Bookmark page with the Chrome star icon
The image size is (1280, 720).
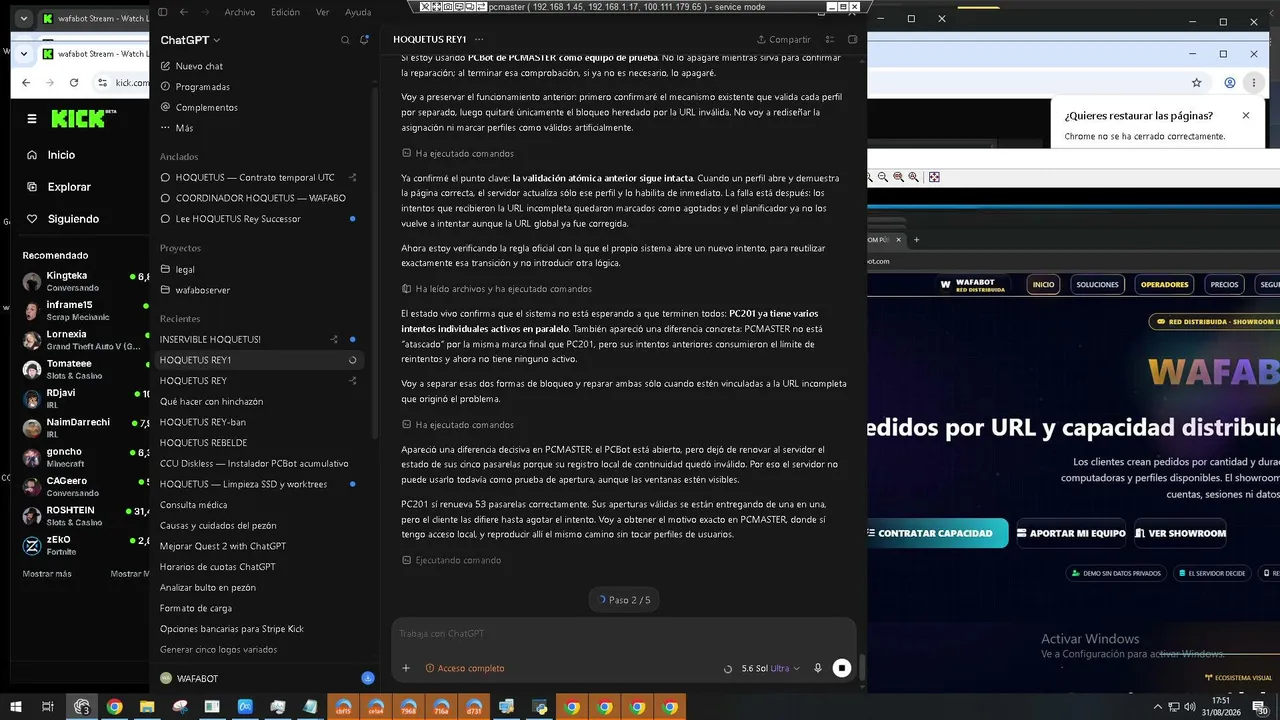(x=1196, y=83)
